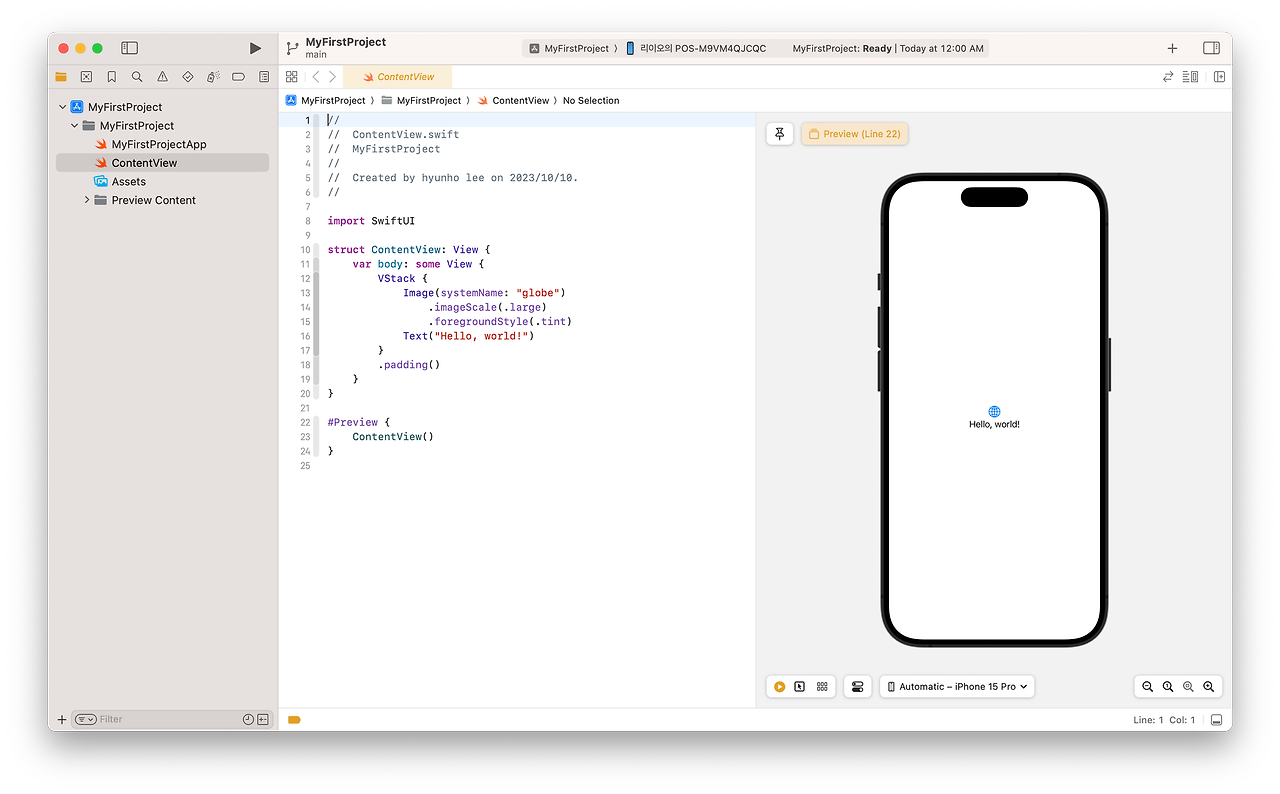
Task: Click inside the Filter field below the navigator
Action: [120, 719]
